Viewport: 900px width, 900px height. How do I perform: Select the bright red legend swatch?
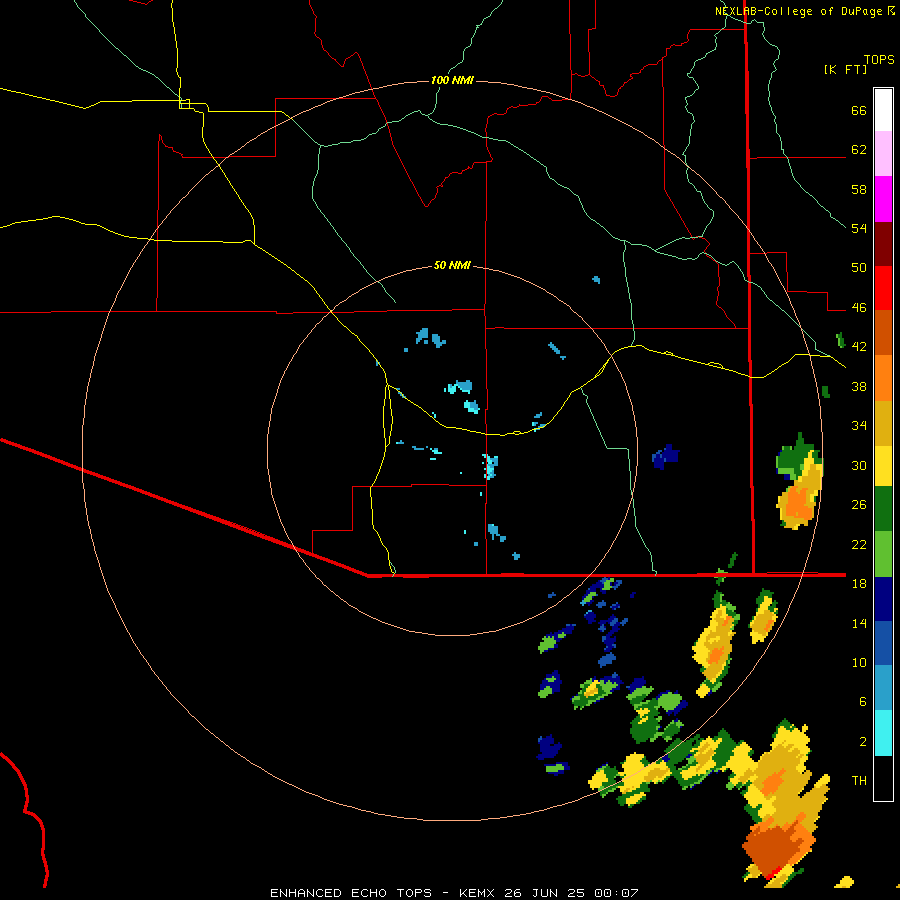pos(883,288)
